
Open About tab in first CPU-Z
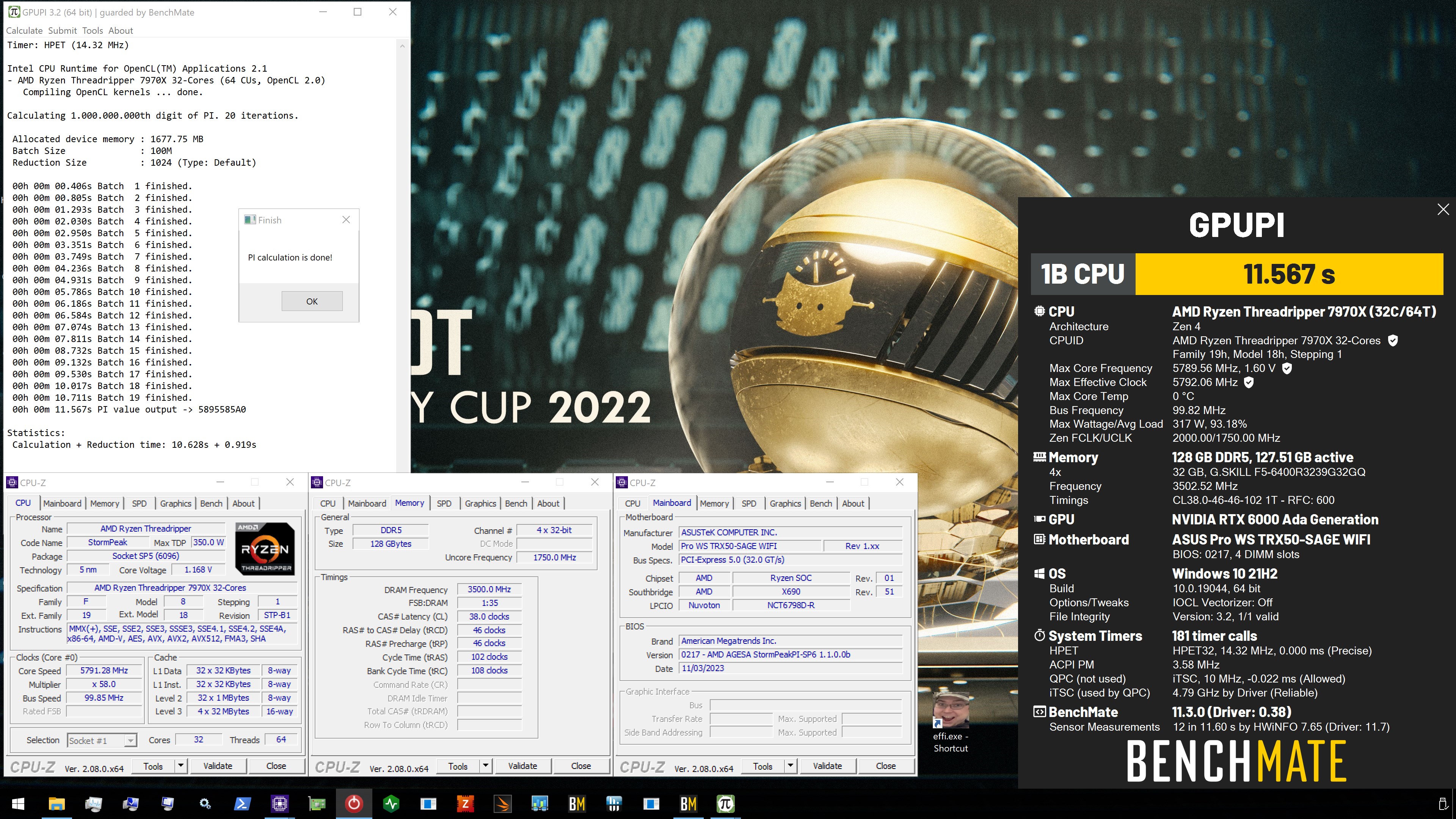pyautogui.click(x=243, y=503)
